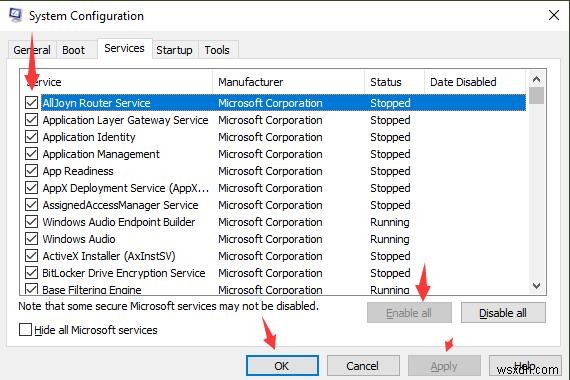This screenshot has width=570, height=380.
Task: Go to the Startup tab
Action: point(174,50)
